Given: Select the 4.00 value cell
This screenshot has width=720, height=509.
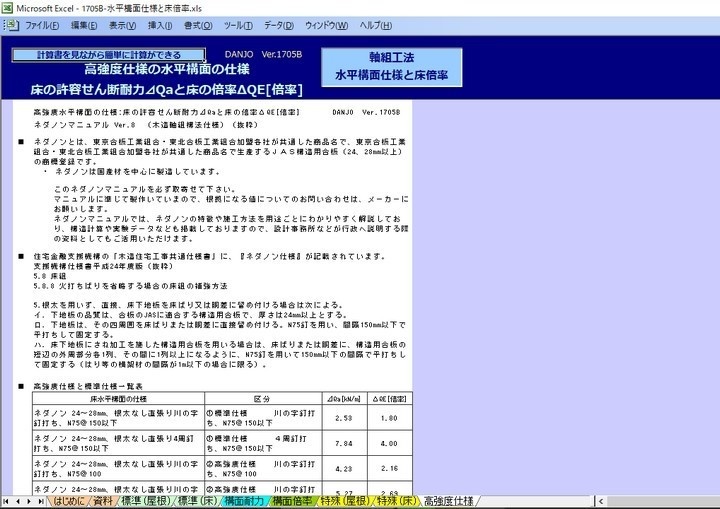Looking at the screenshot, I should point(389,443).
